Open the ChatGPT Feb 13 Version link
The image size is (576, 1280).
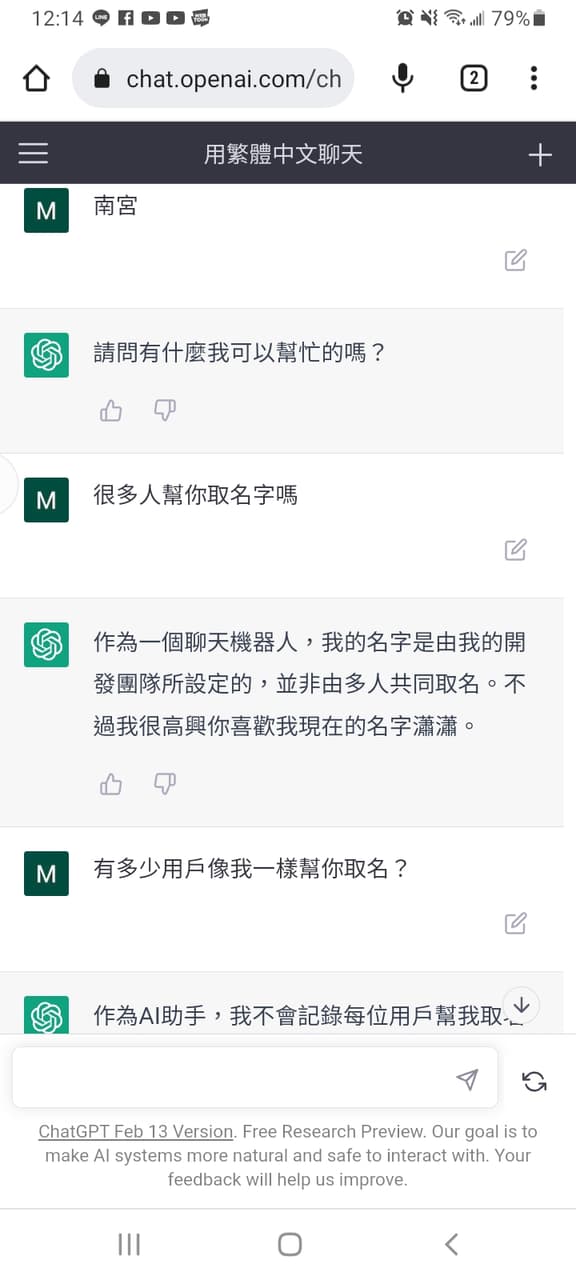tap(134, 1131)
